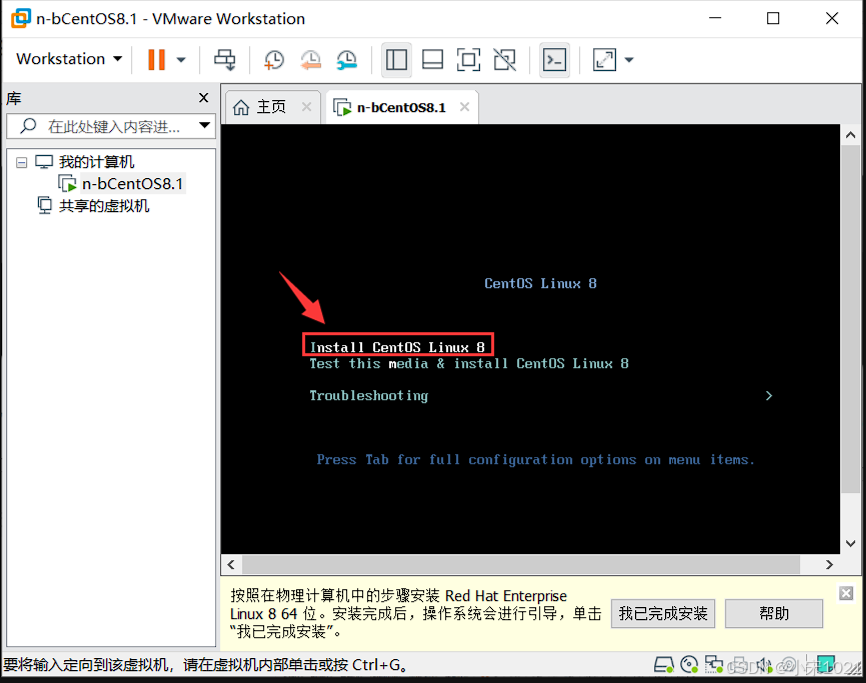
Task: Enter full screen mode
Action: [468, 60]
